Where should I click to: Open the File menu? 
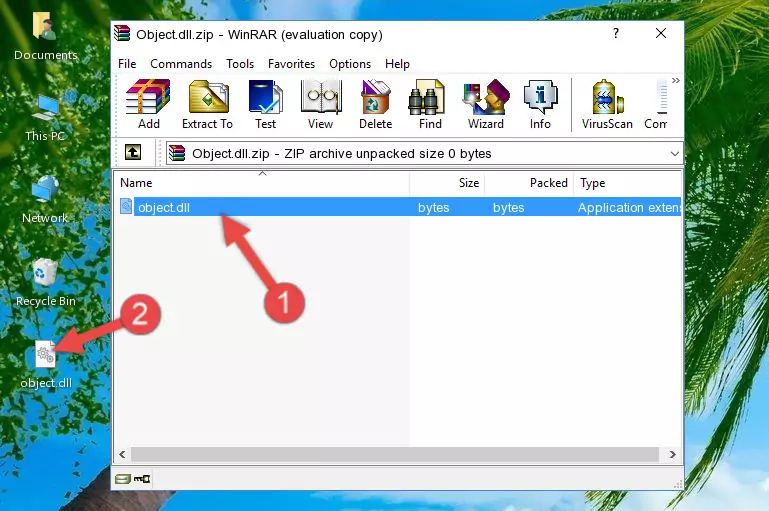pos(127,64)
